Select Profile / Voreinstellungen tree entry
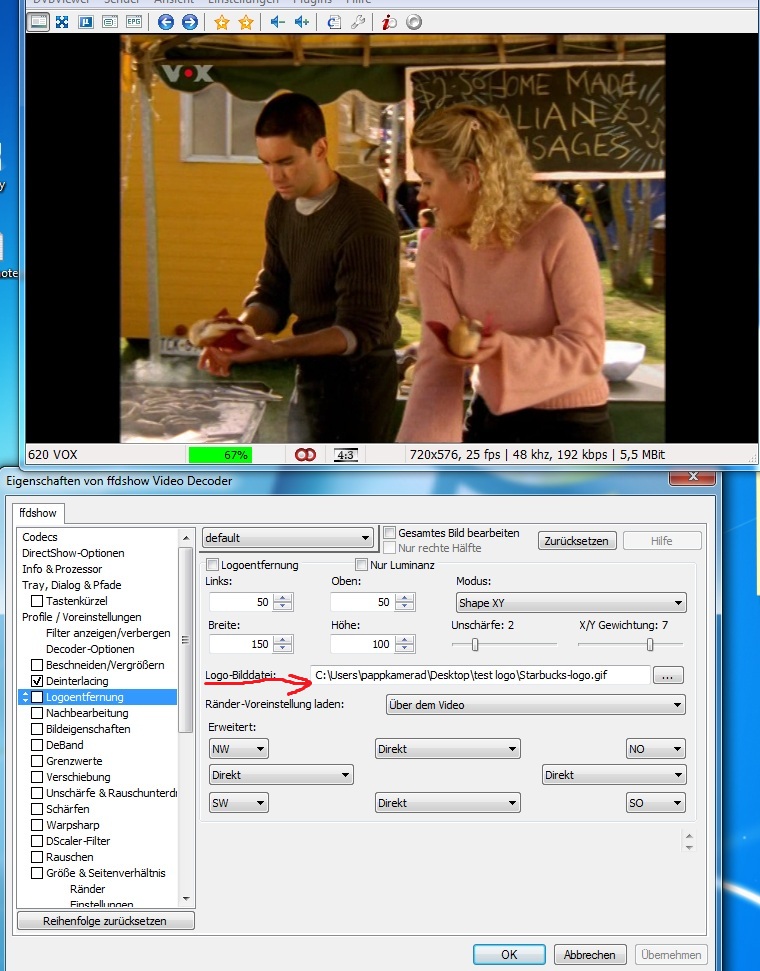760x971 pixels. tap(82, 617)
